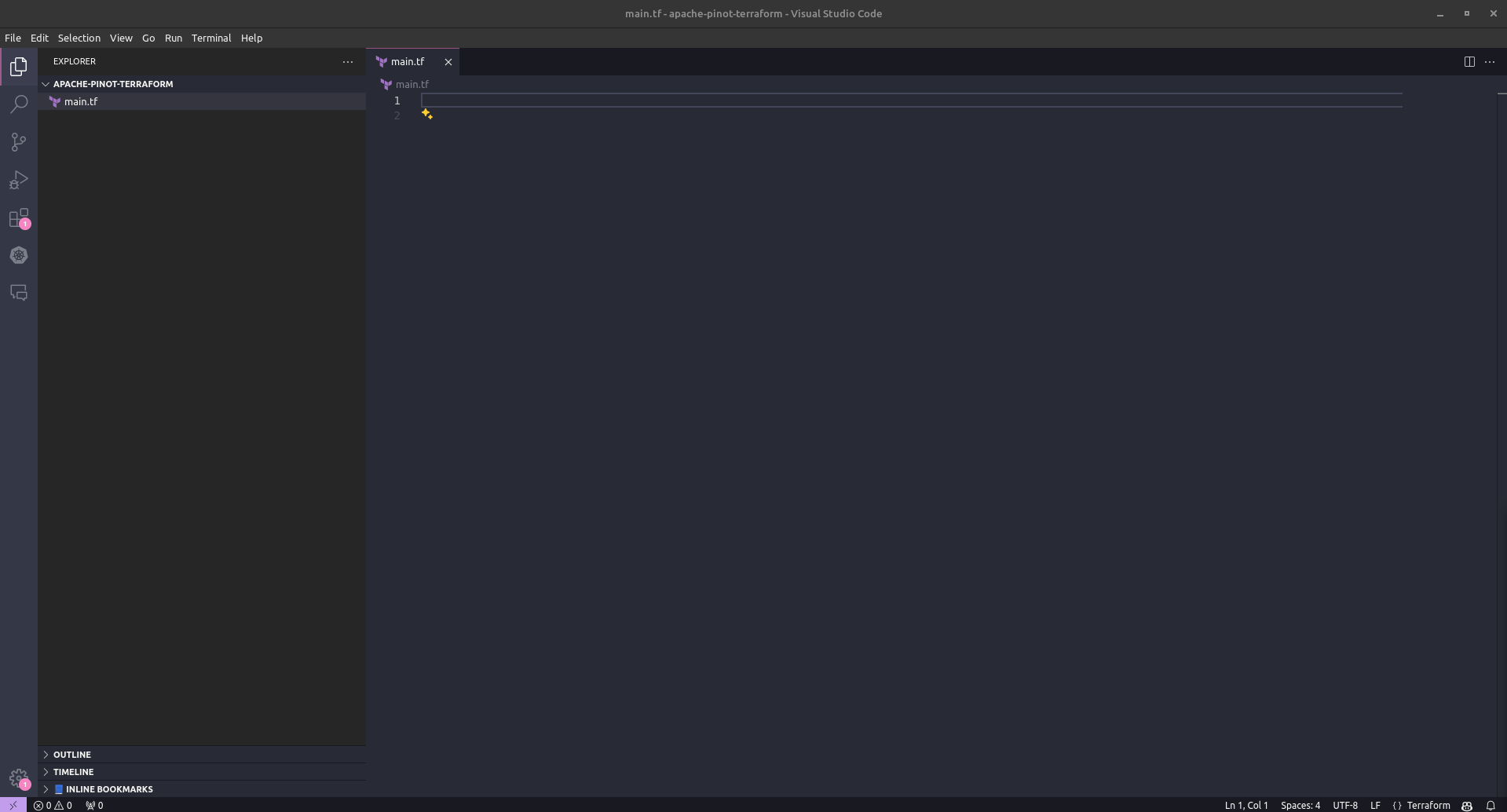Change end of line sequence LF
This screenshot has width=1507, height=812.
[x=1375, y=805]
